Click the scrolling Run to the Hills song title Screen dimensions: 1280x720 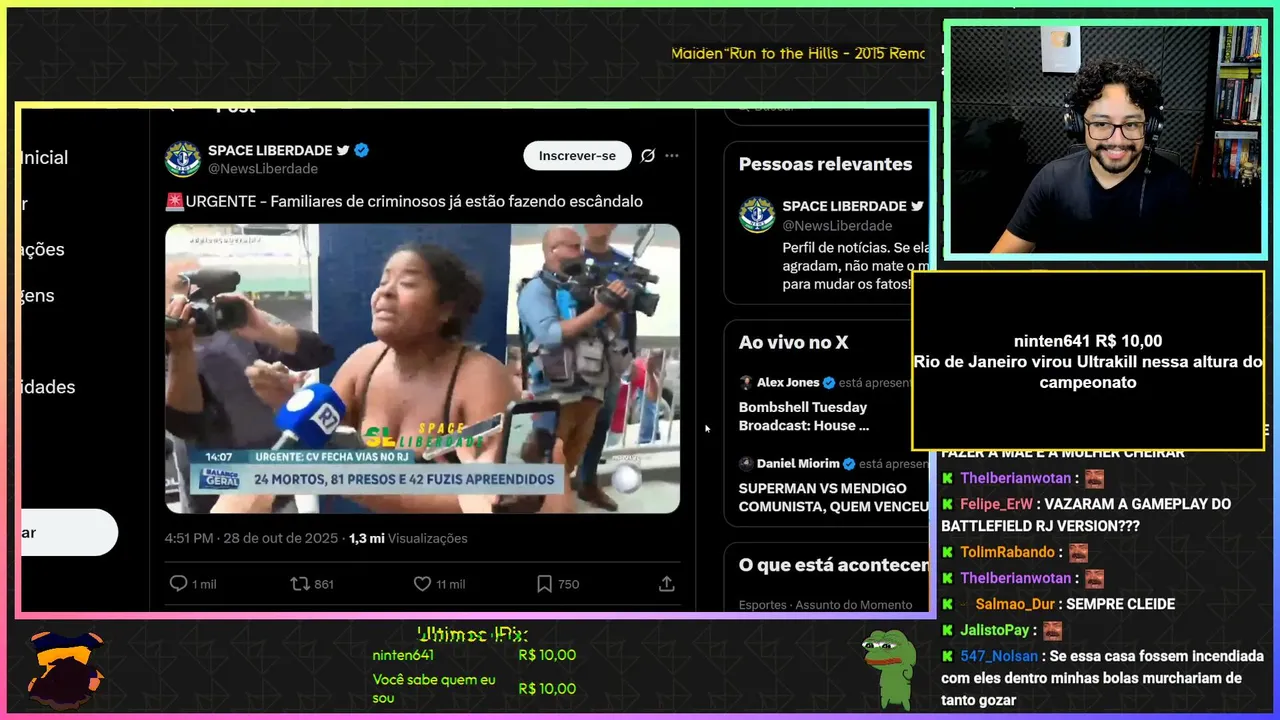coord(798,53)
